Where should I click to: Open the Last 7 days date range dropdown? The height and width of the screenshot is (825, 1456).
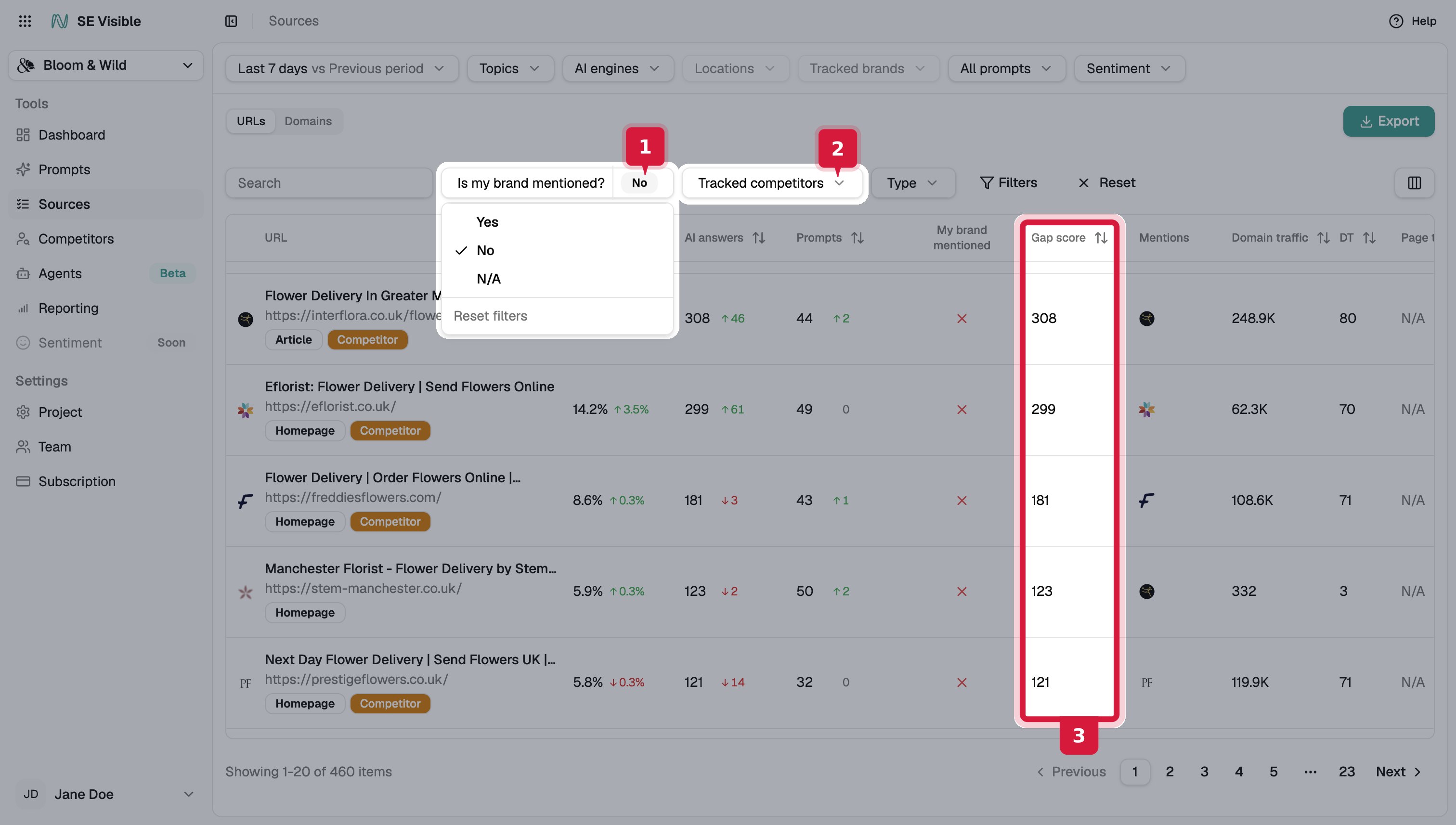[x=342, y=68]
